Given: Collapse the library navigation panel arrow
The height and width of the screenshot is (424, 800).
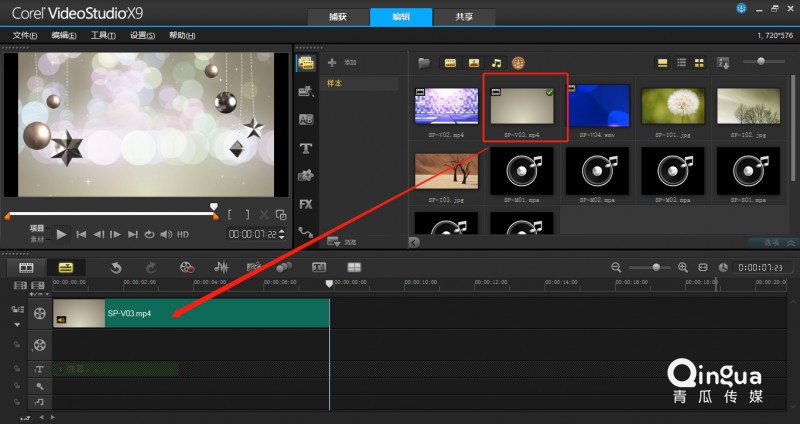Looking at the screenshot, I should pos(414,242).
